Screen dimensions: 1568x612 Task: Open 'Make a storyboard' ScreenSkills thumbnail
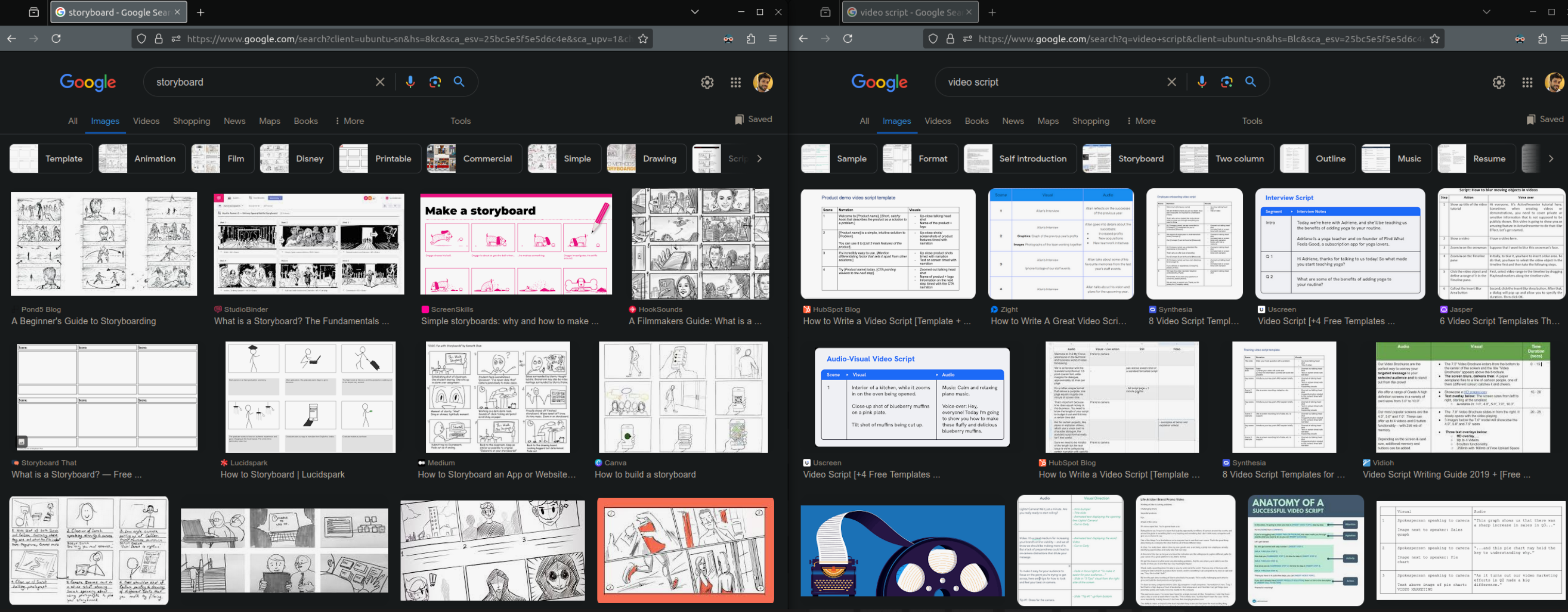point(515,244)
